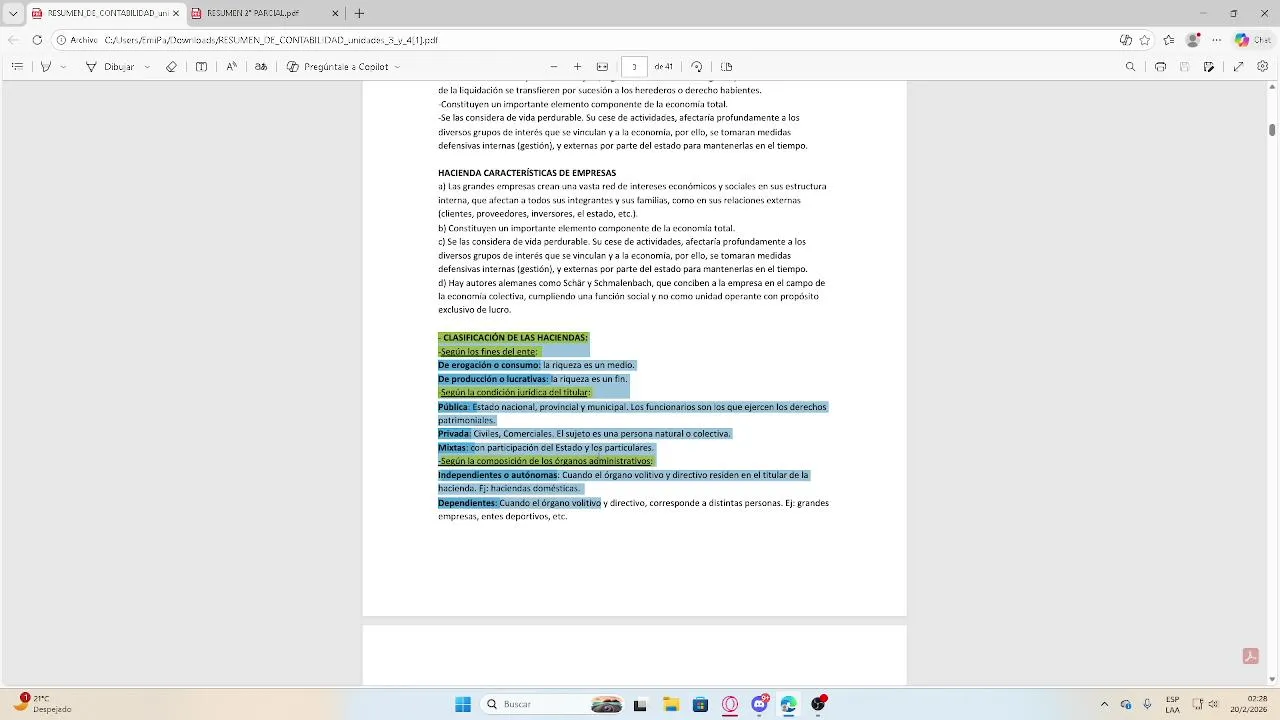Click the text 'De erogación o consumo:'
Viewport: 1280px width, 720px height.
click(489, 365)
